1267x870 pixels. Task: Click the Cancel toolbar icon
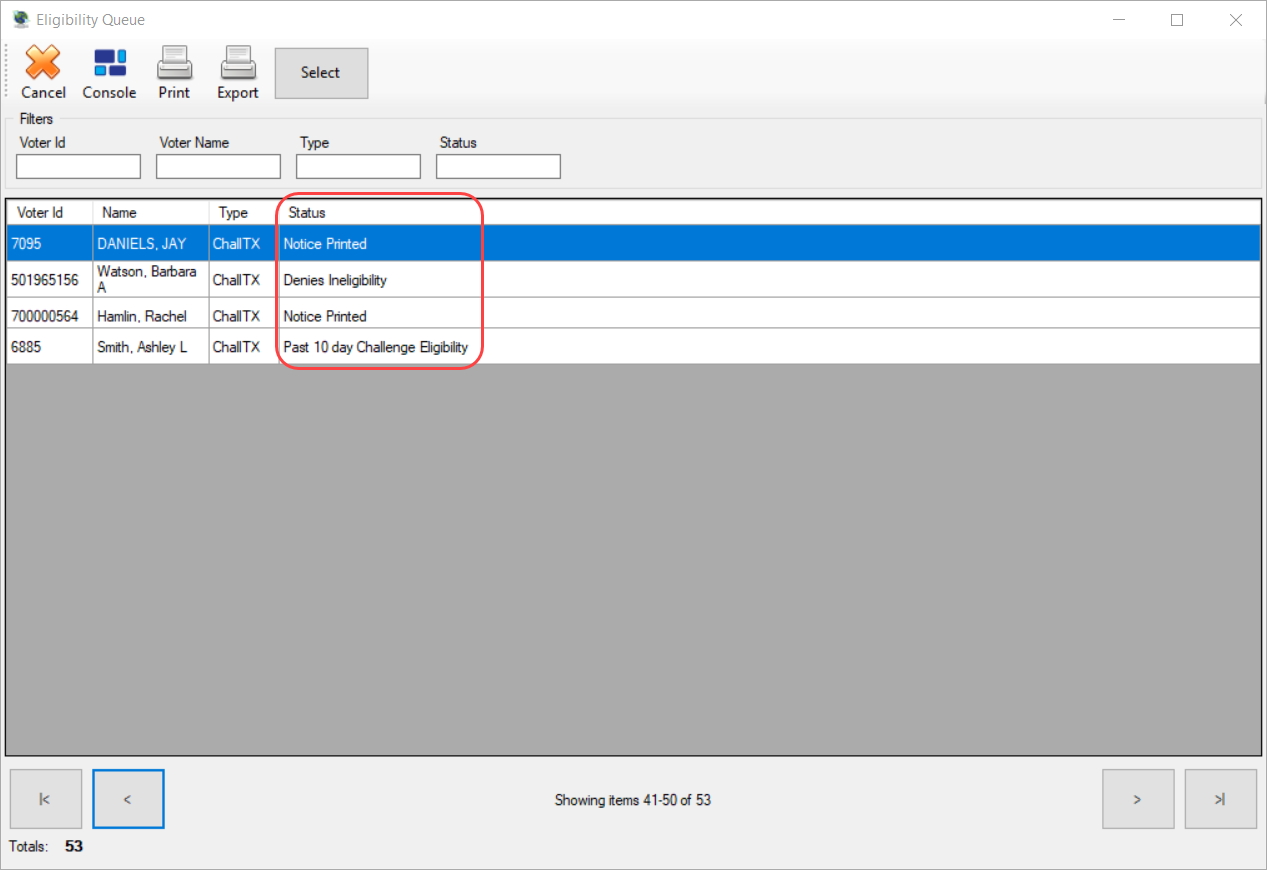point(43,63)
